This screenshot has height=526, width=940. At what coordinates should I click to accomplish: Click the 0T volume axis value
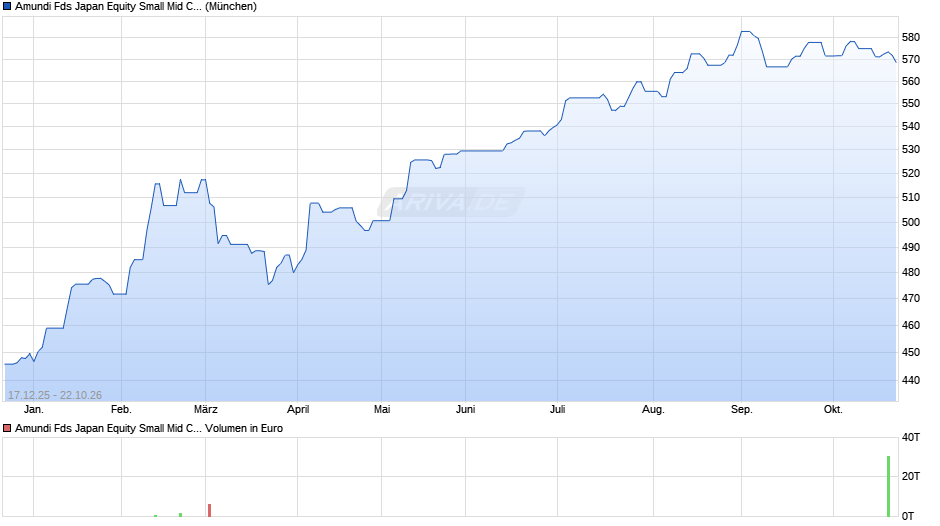click(908, 516)
